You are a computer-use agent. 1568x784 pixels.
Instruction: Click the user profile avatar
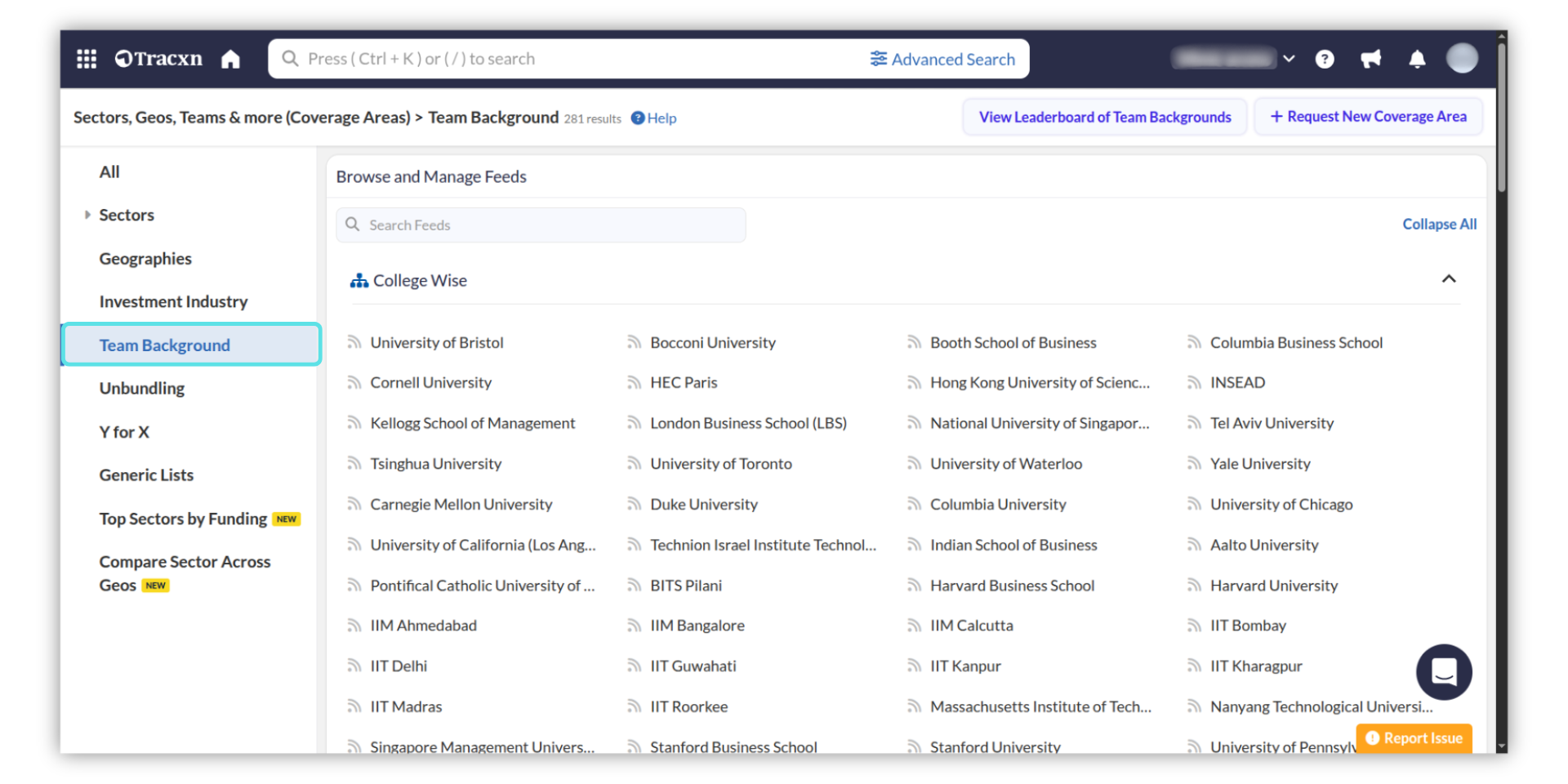1461,59
